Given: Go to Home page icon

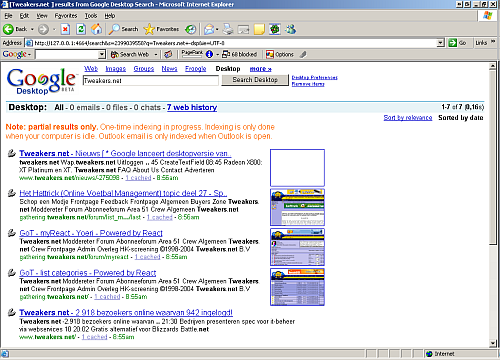Looking at the screenshot, I should [x=97, y=29].
